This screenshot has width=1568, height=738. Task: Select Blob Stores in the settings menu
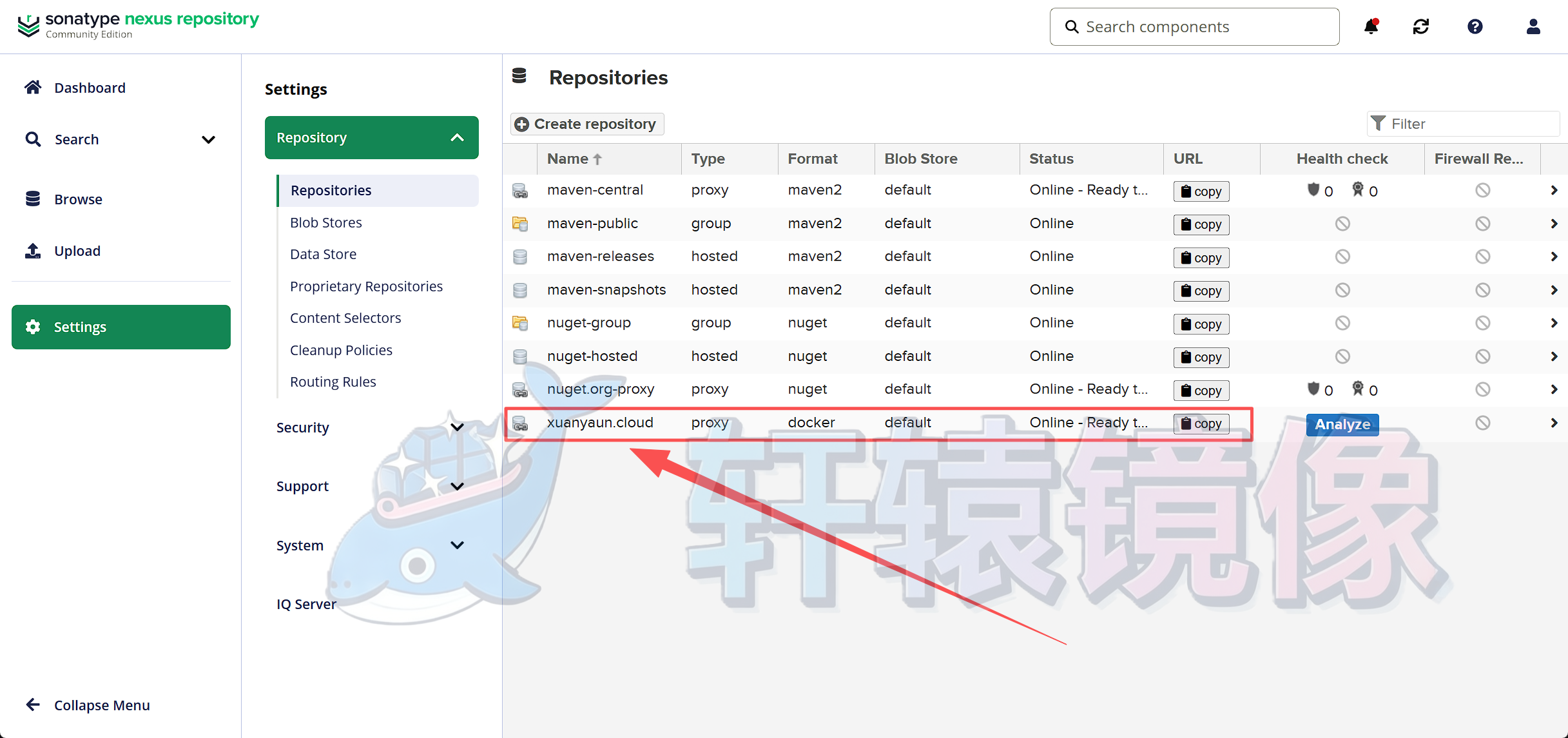tap(326, 222)
